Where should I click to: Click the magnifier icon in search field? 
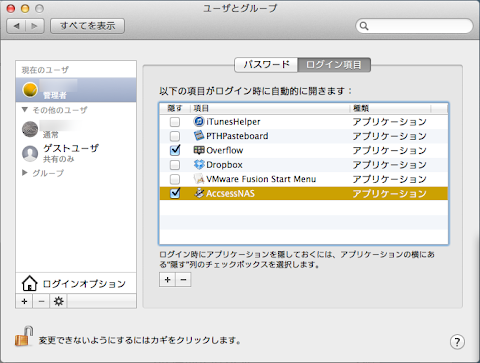click(364, 26)
